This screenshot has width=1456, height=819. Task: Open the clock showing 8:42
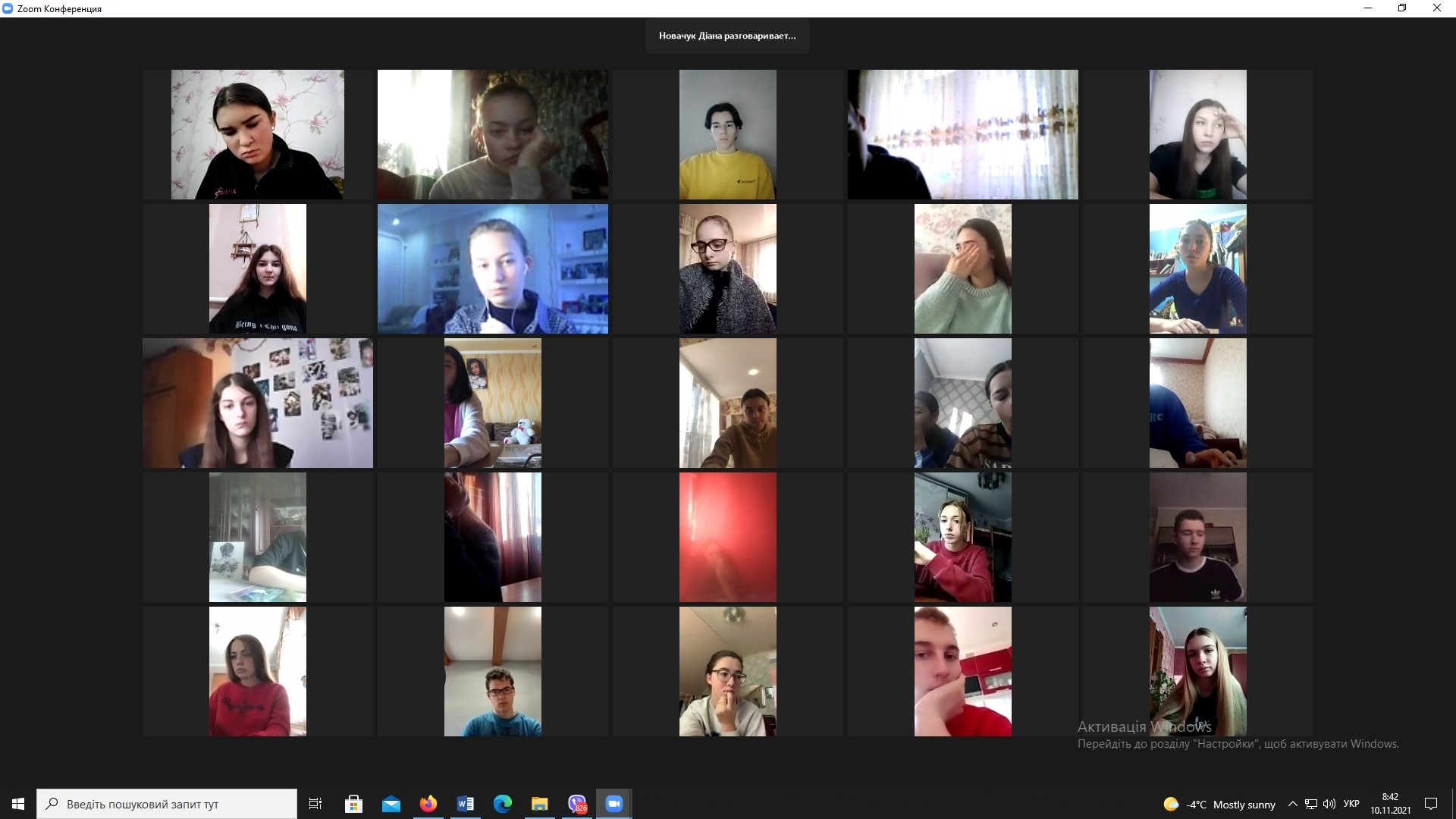(1390, 804)
